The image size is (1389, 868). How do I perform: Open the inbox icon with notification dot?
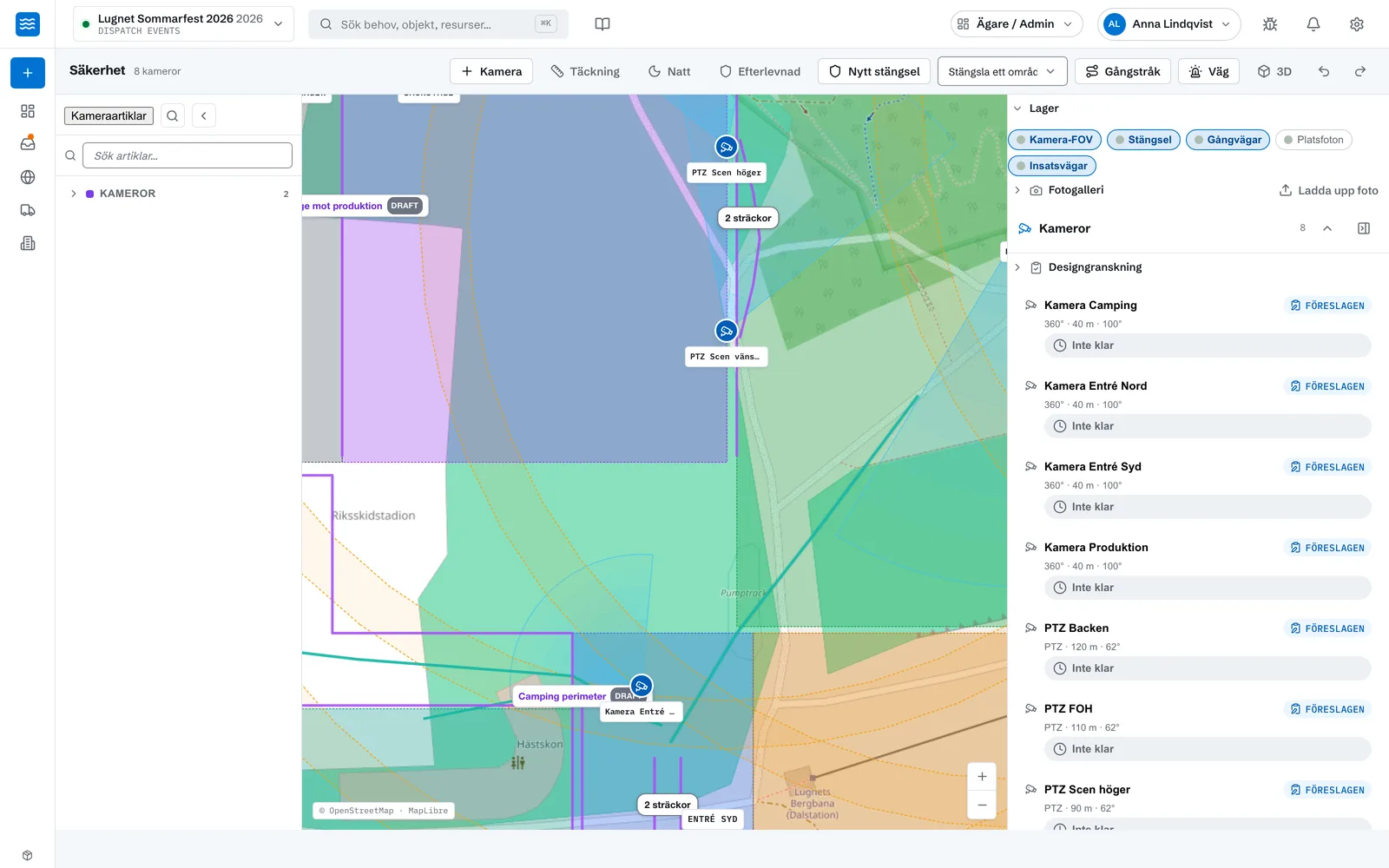tap(28, 144)
